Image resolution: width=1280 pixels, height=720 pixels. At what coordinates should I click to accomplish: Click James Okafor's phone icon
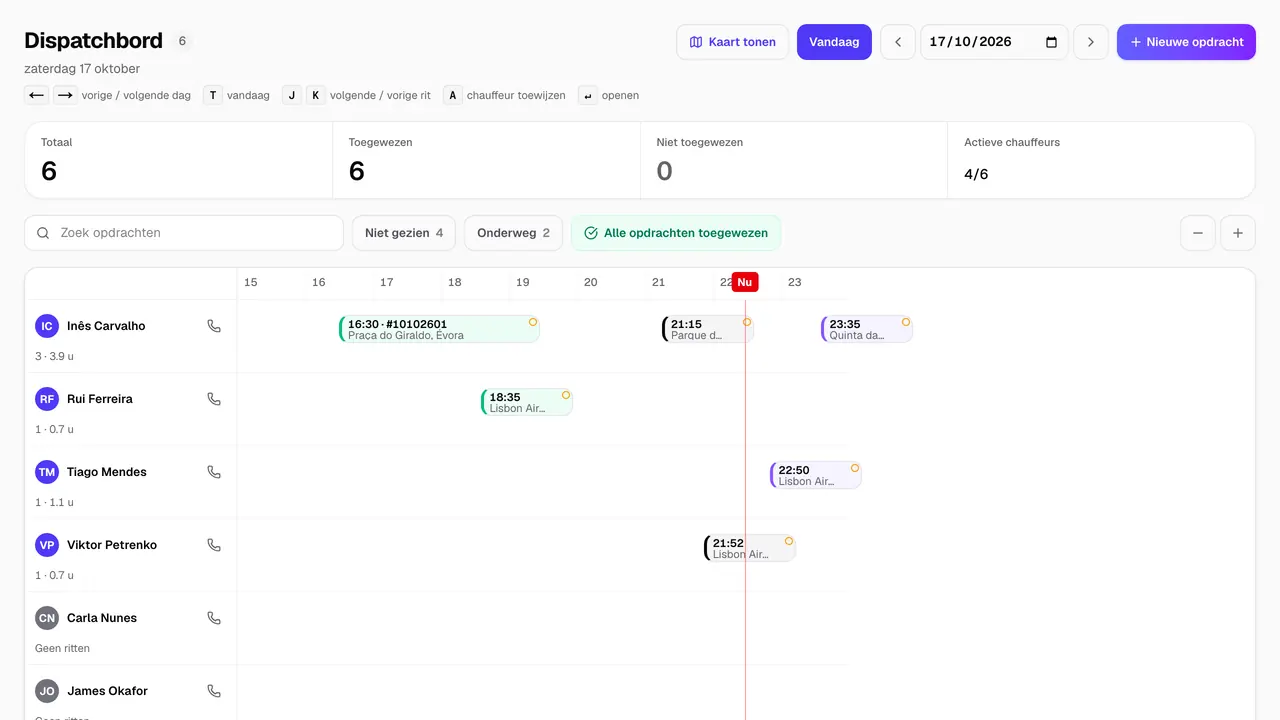[x=214, y=691]
